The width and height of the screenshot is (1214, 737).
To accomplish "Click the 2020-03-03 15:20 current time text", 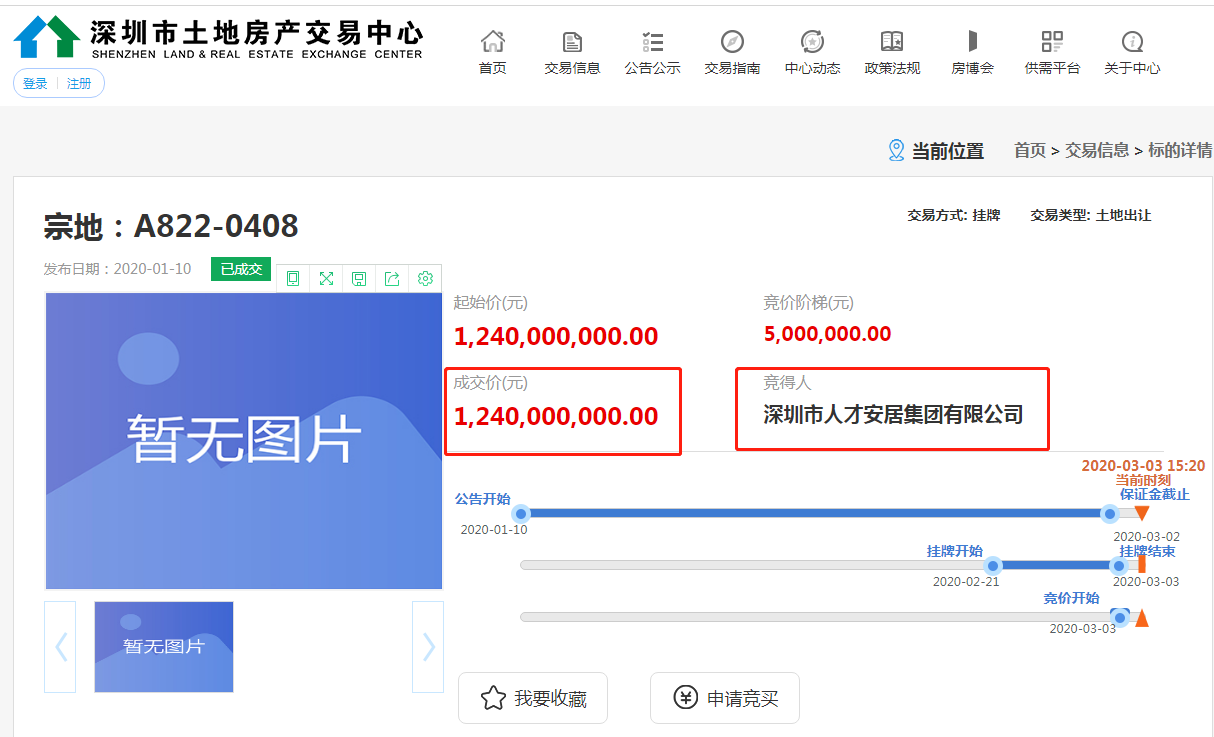I will (1143, 466).
